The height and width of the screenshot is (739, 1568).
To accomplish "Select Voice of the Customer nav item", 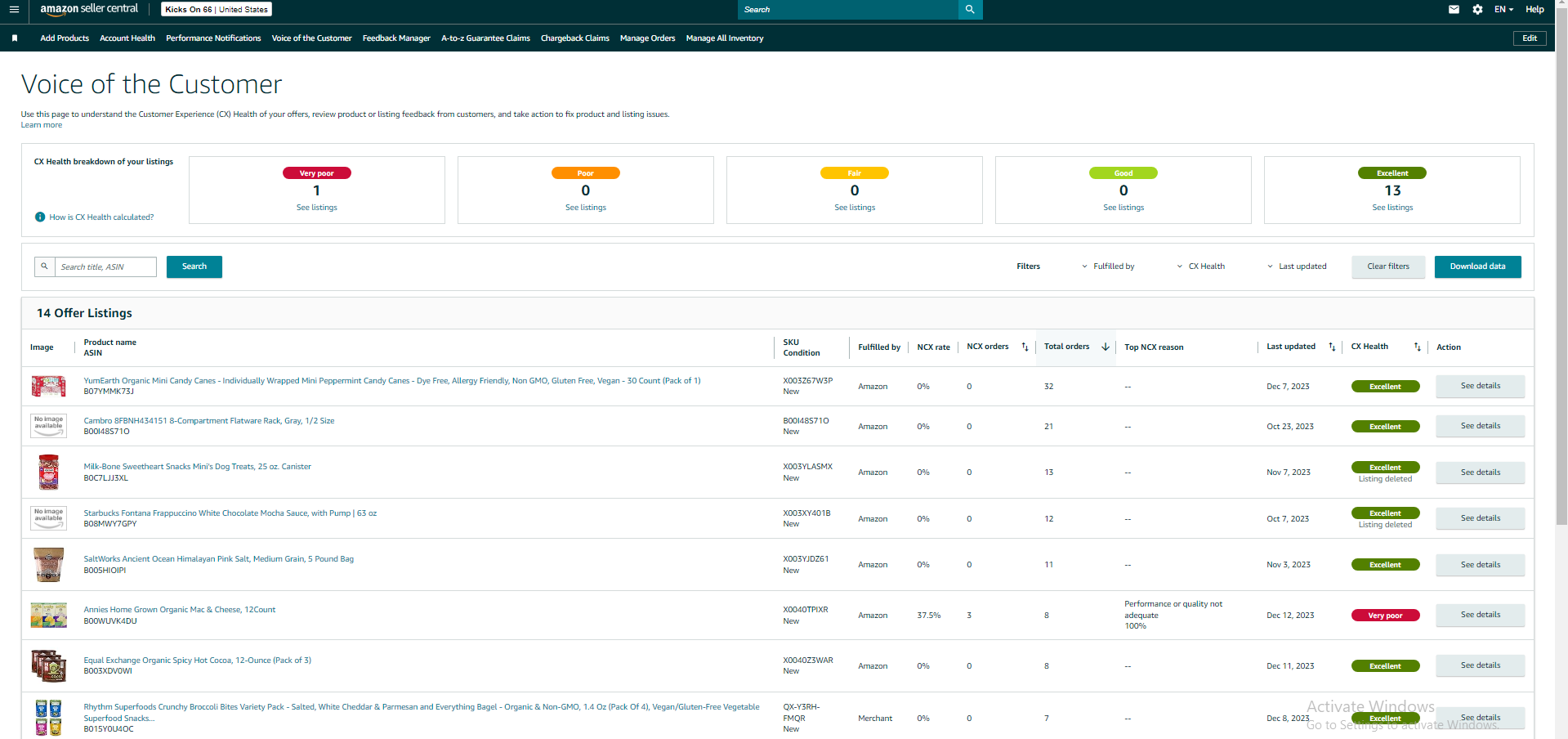I will (311, 38).
